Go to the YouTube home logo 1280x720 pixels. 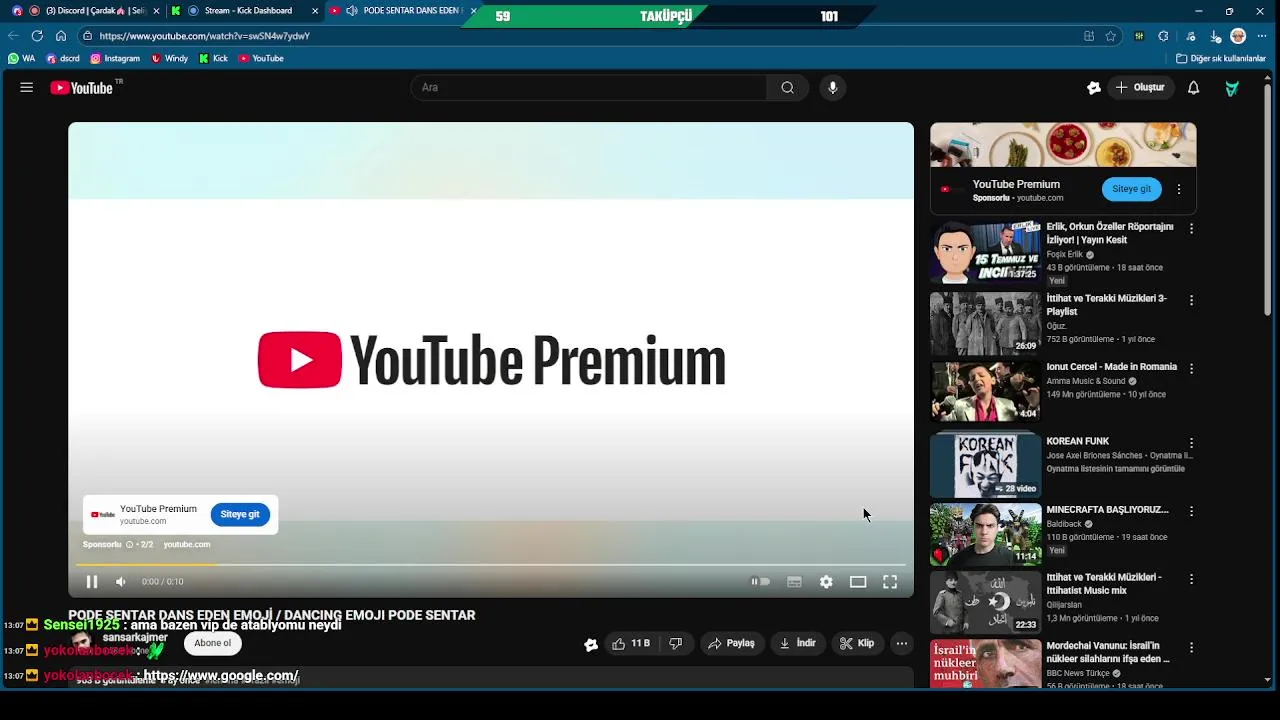click(x=82, y=88)
